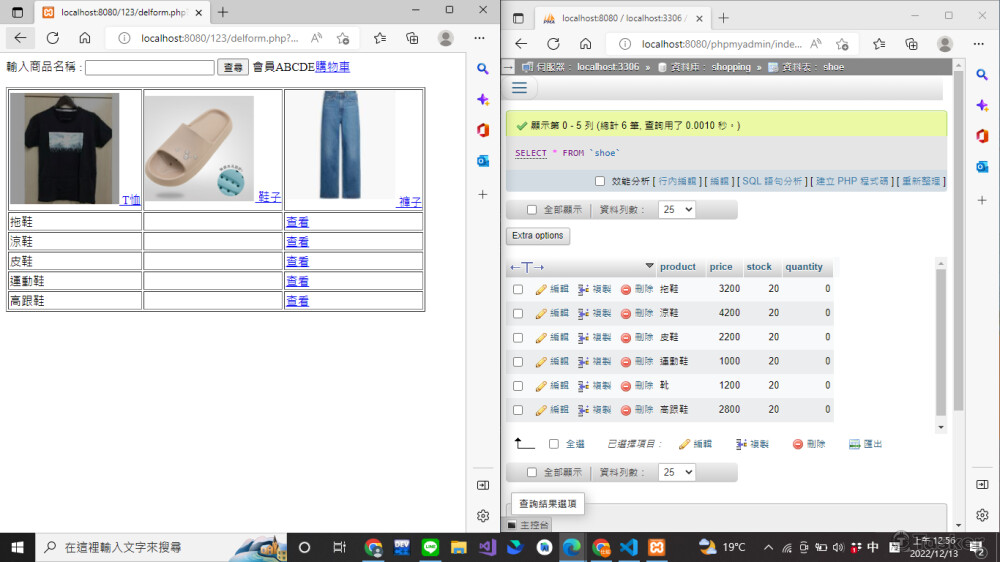Click the red delete icon for 皮鞋 row
The width and height of the screenshot is (1000, 562).
point(626,338)
